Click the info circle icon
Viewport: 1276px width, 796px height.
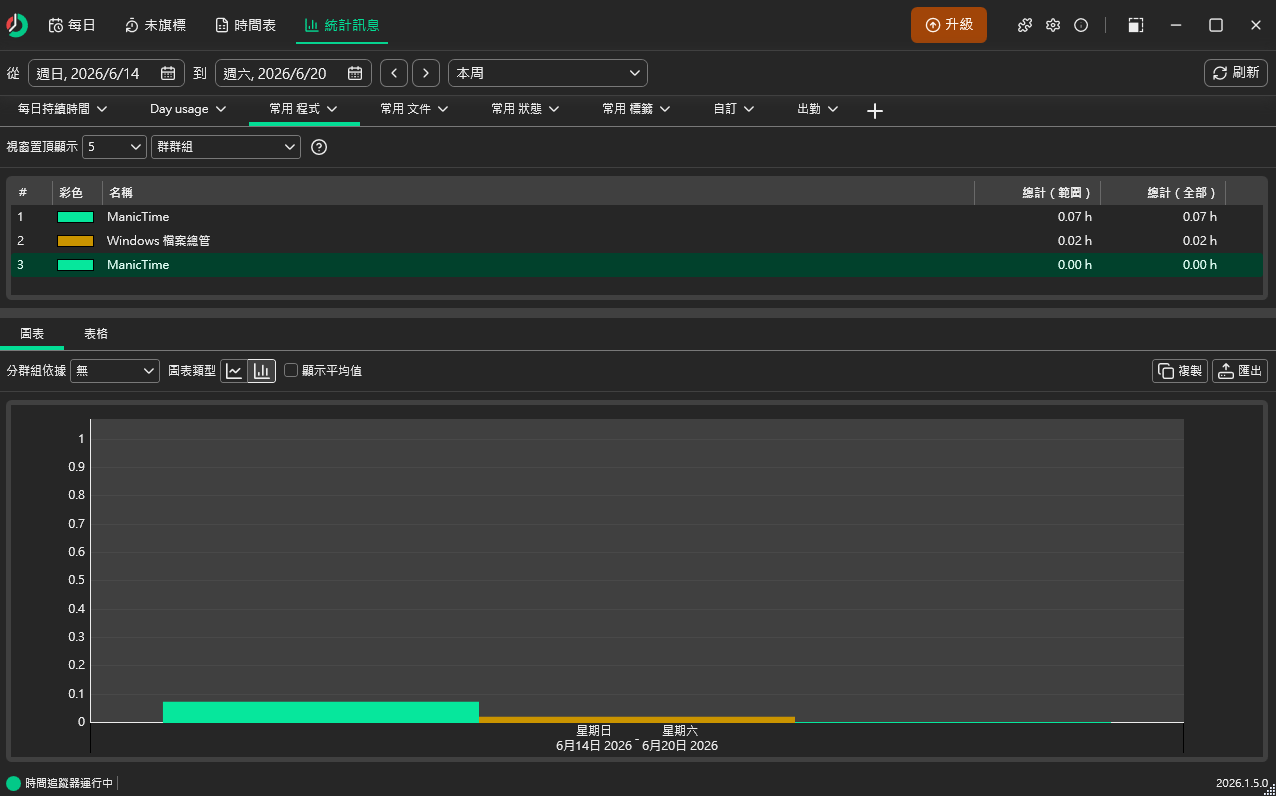pyautogui.click(x=1081, y=25)
